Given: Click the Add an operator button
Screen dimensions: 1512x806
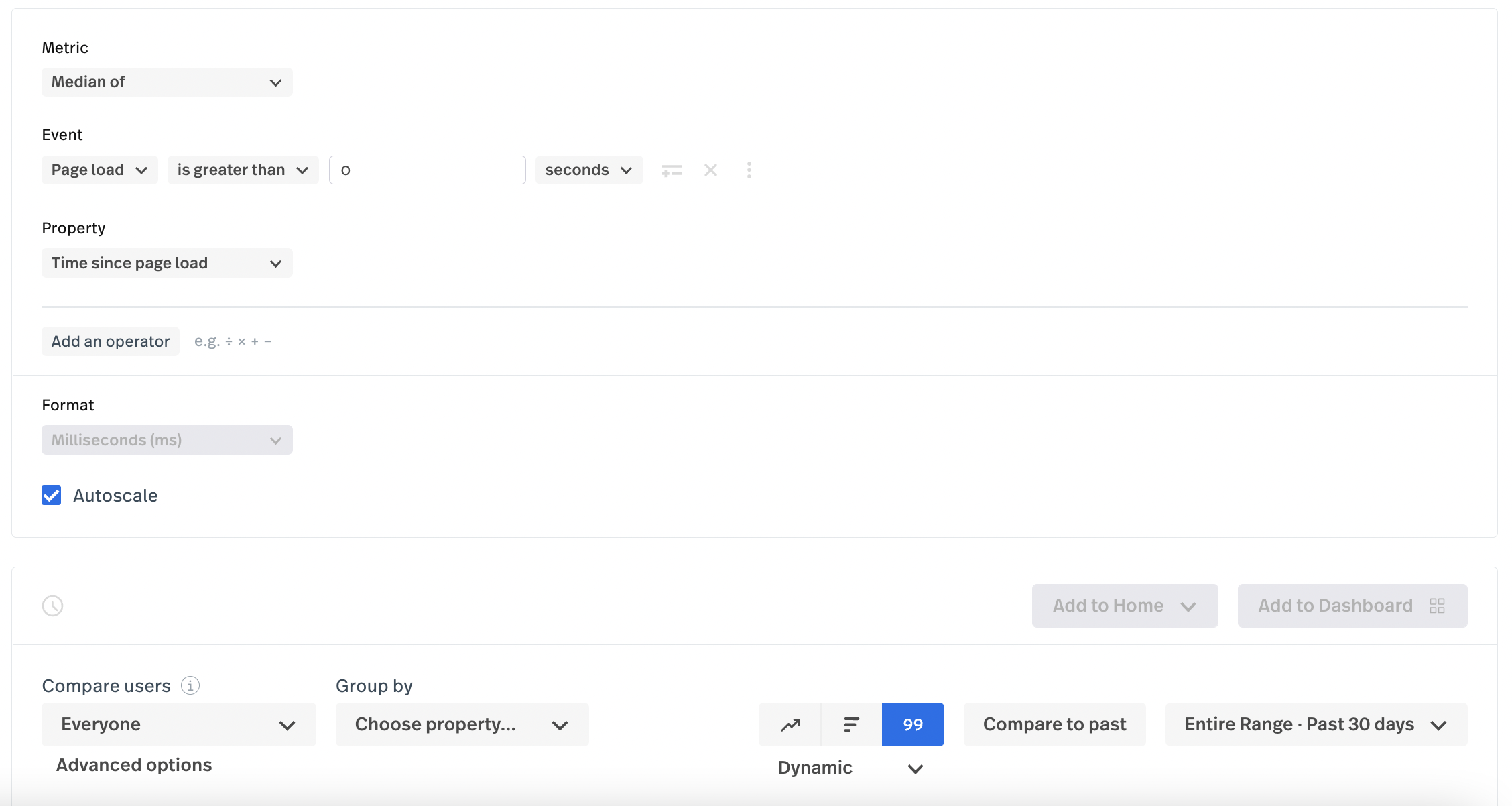Looking at the screenshot, I should [111, 341].
